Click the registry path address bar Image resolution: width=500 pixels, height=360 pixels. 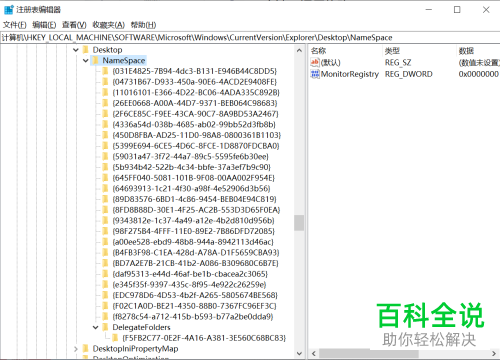click(x=250, y=37)
